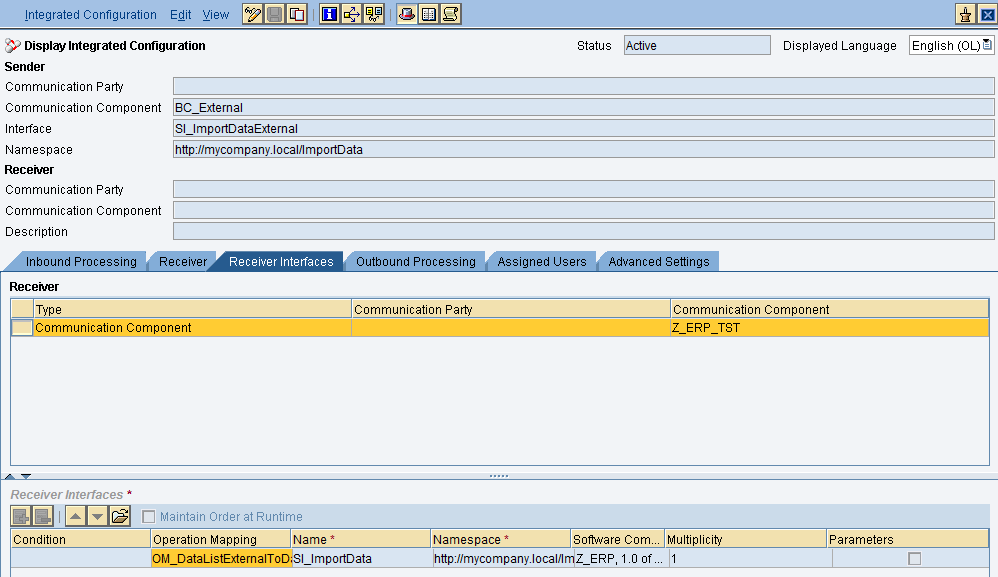Click the Parameters column header
Screen dimensions: 998x577
(908, 539)
